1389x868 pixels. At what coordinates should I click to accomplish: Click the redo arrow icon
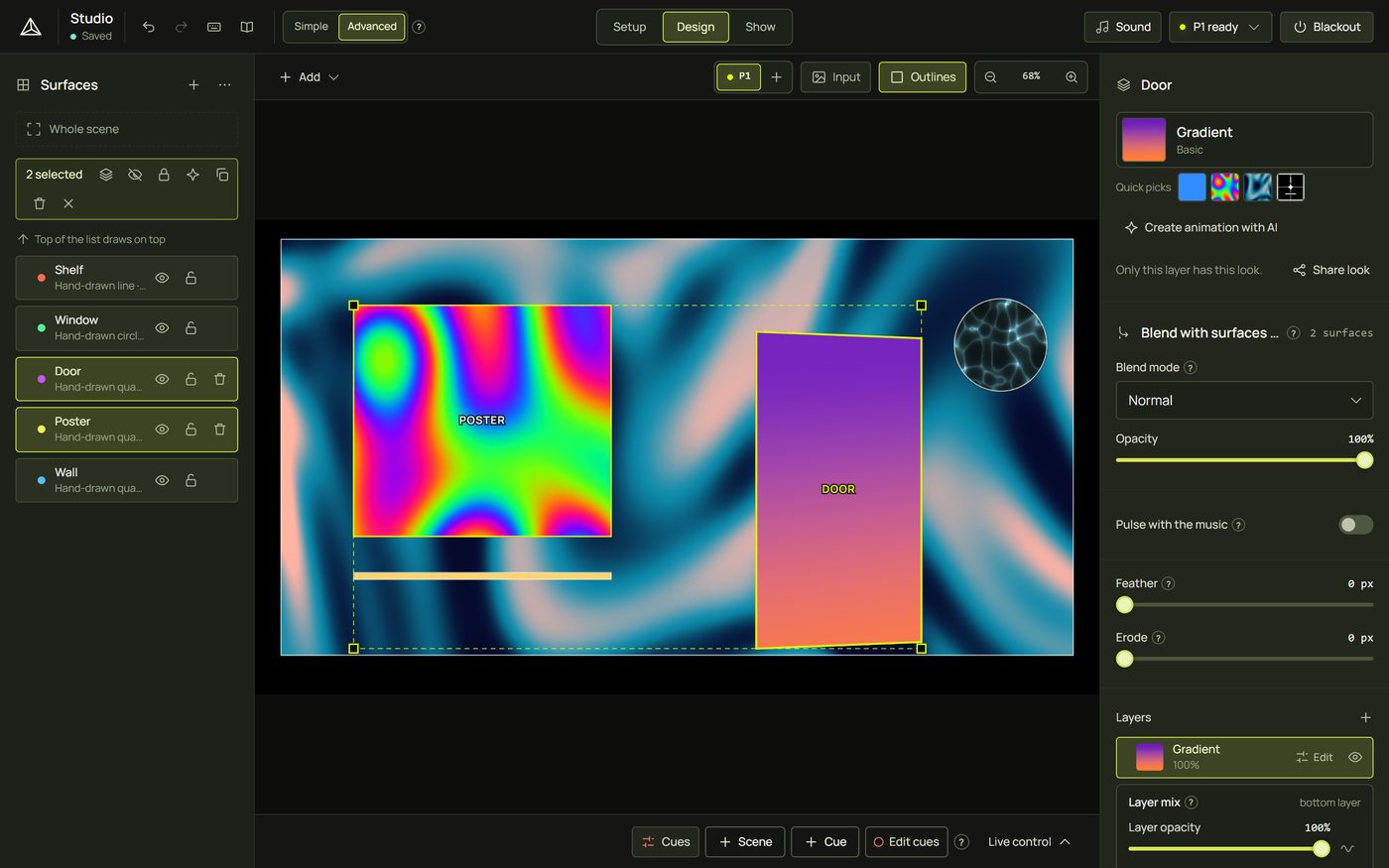[x=182, y=27]
